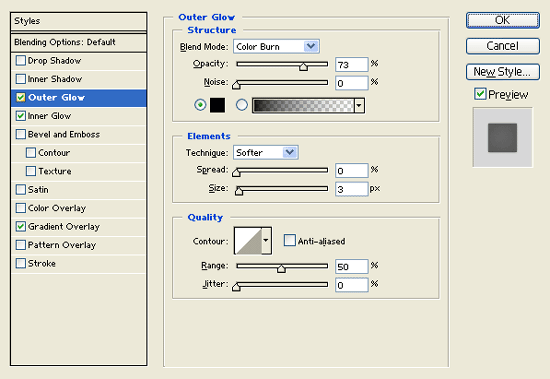Enable the Bevel and Emboss checkbox
This screenshot has width=550, height=379.
[x=21, y=134]
